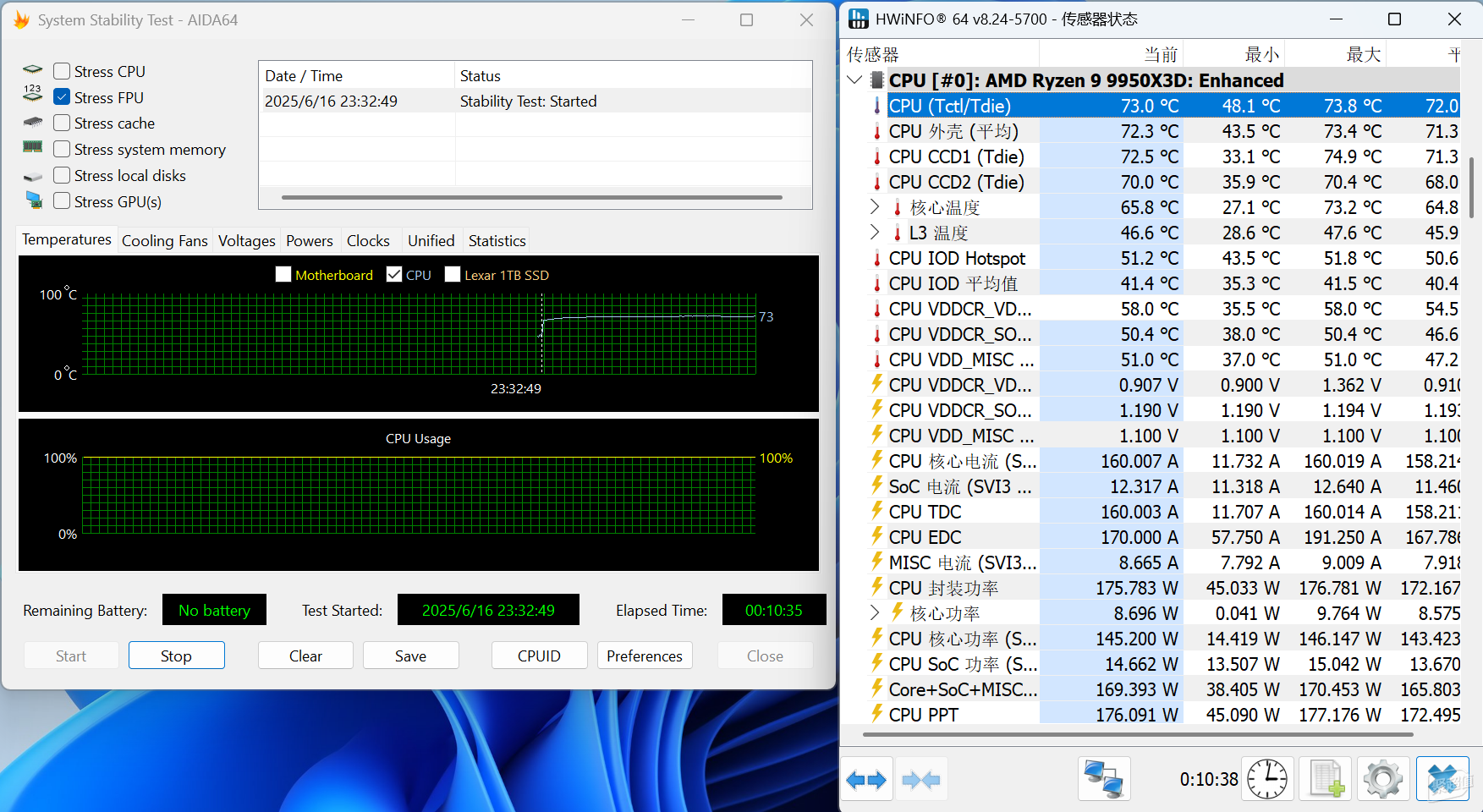Expand the 核心温度 sensor subtree
This screenshot has width=1483, height=812.
(x=875, y=206)
